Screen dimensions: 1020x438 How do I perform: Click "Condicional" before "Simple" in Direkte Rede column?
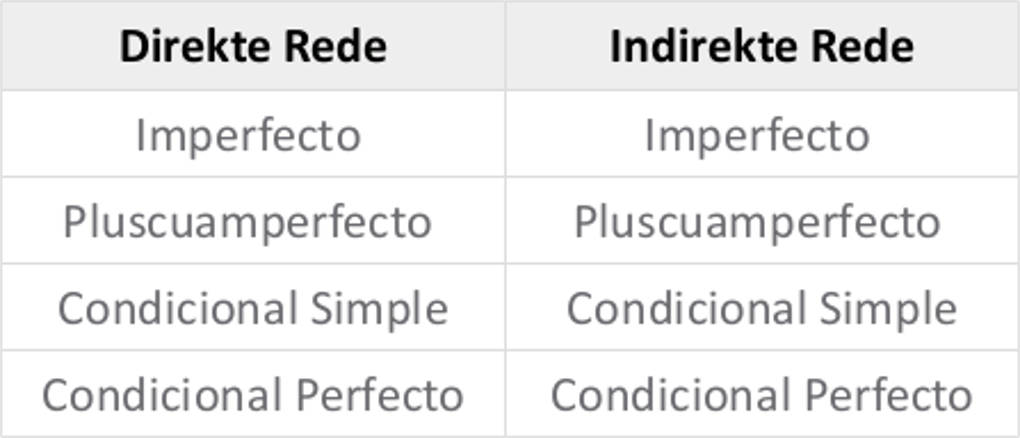[x=177, y=308]
